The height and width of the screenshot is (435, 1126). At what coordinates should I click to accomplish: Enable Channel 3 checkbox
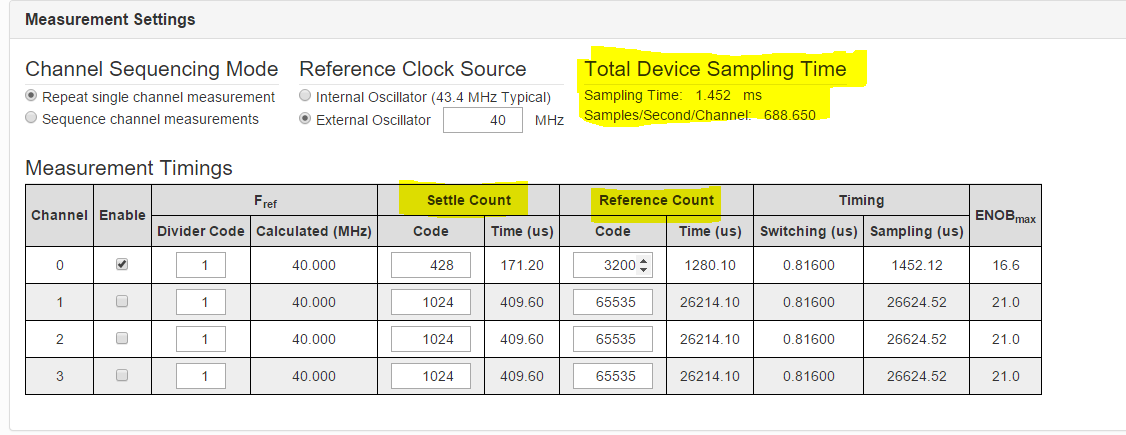point(122,375)
